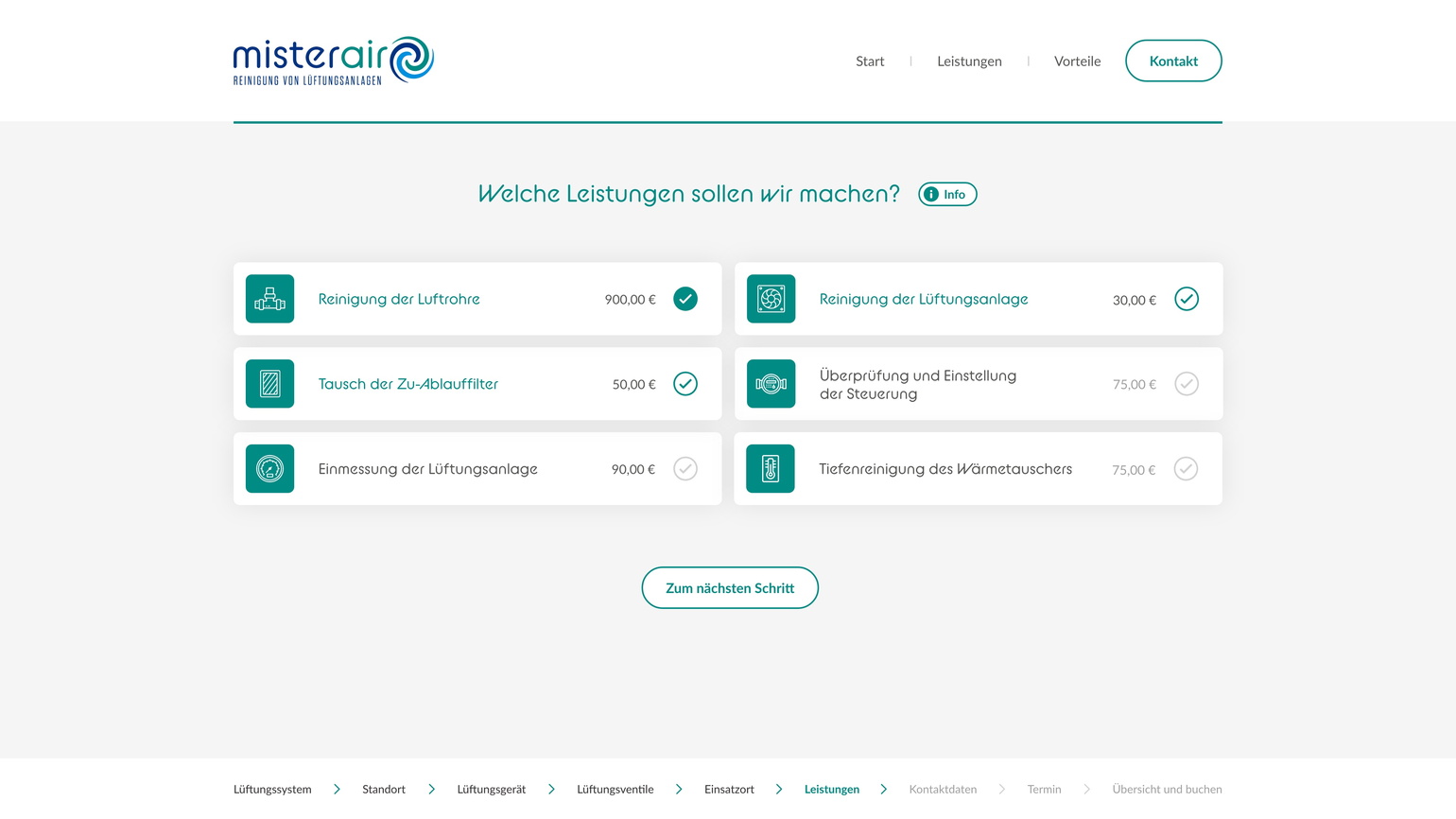Click the air duct pipes icon

[x=269, y=299]
